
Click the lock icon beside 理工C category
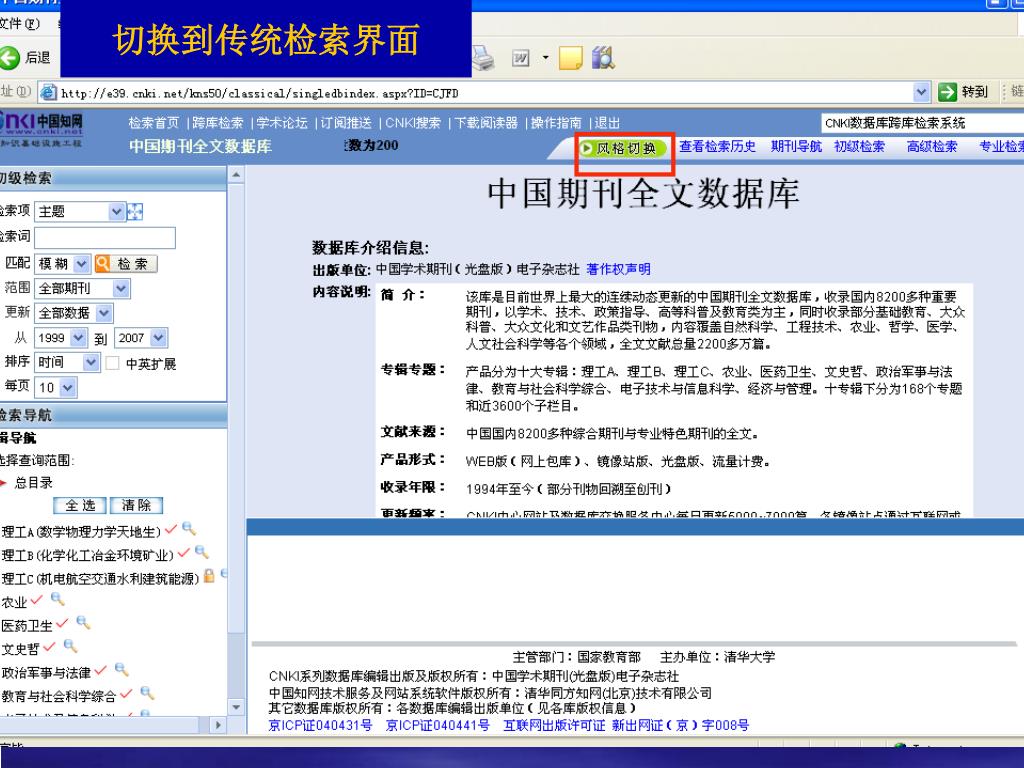pos(209,575)
